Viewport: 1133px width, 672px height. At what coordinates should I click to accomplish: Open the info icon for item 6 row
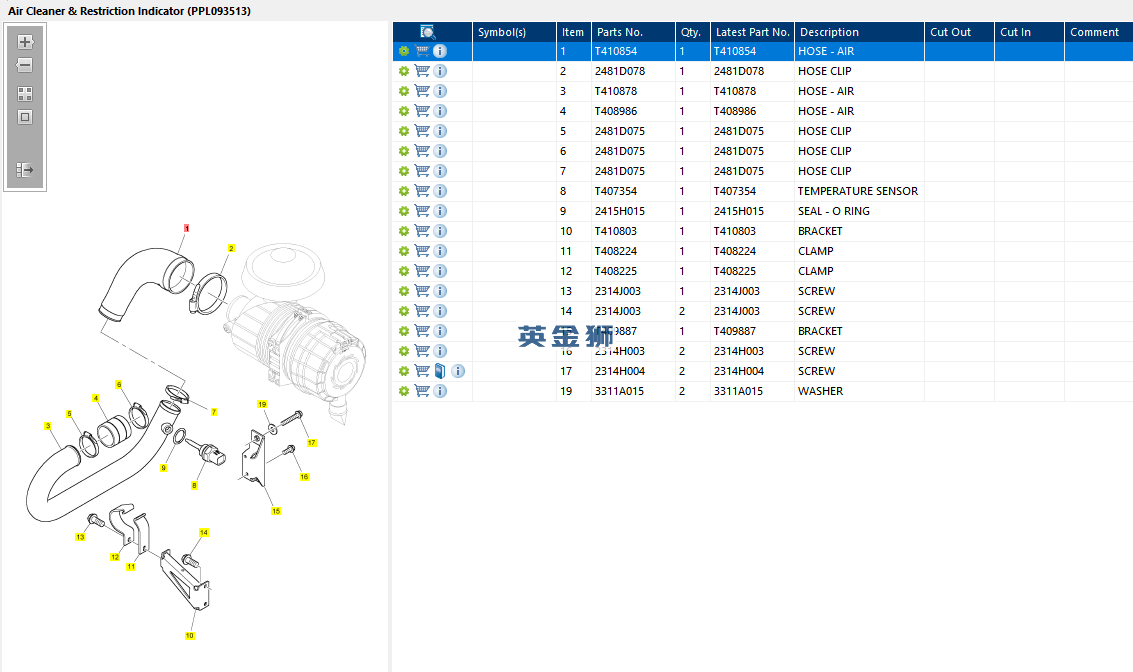440,151
